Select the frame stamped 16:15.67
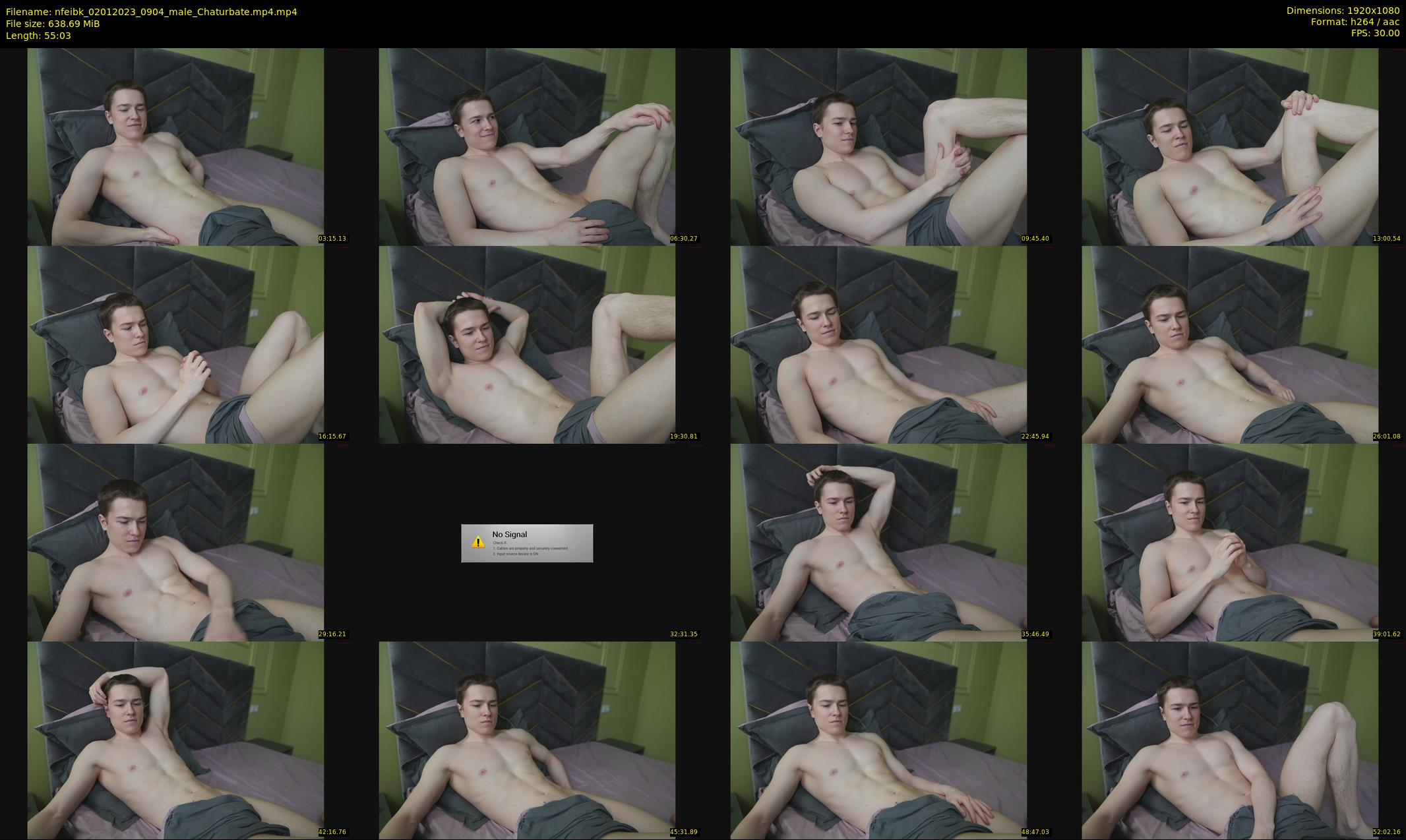The image size is (1406, 840). click(x=175, y=344)
